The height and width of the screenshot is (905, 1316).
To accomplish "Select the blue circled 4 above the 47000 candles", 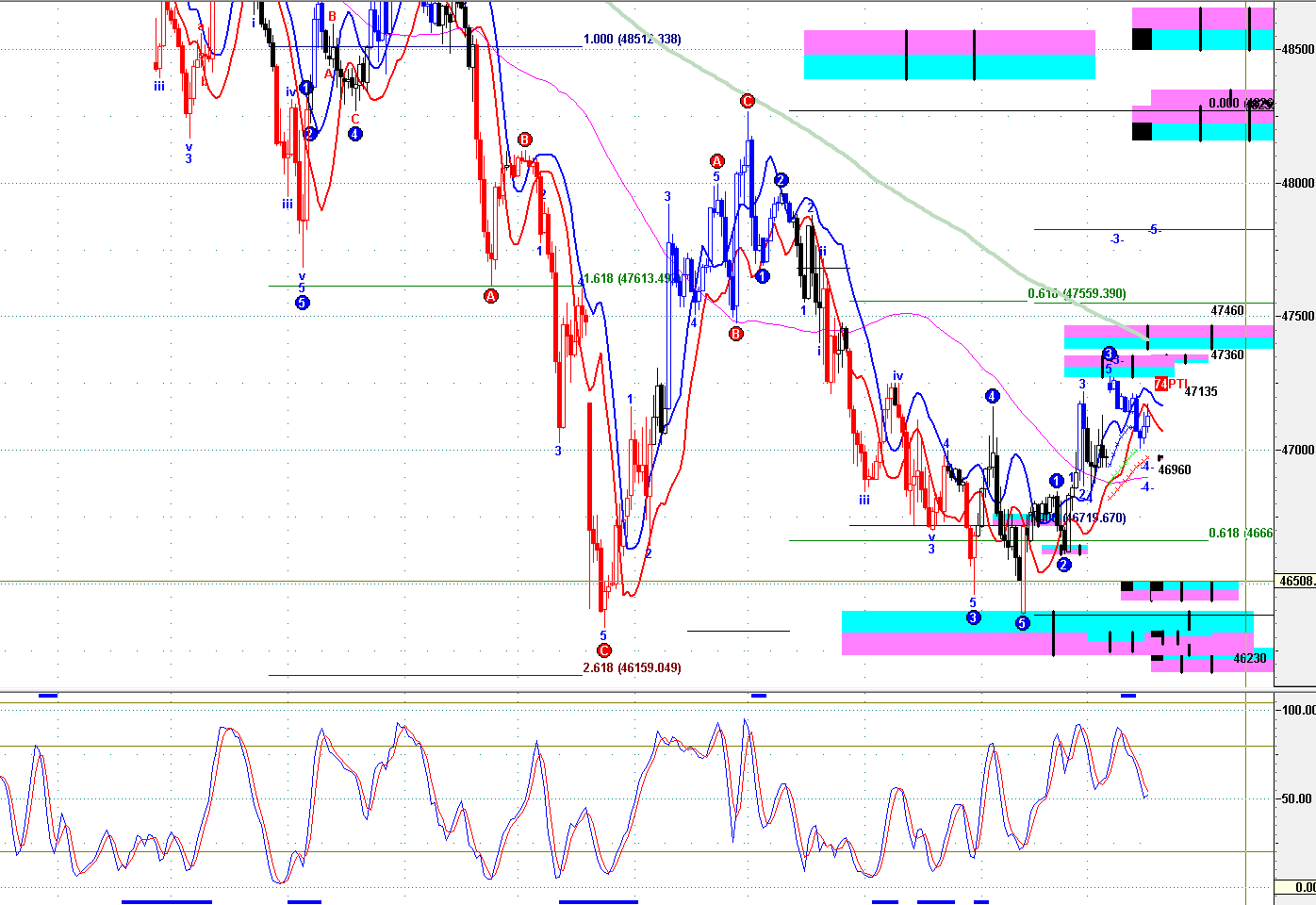I will pyautogui.click(x=992, y=397).
